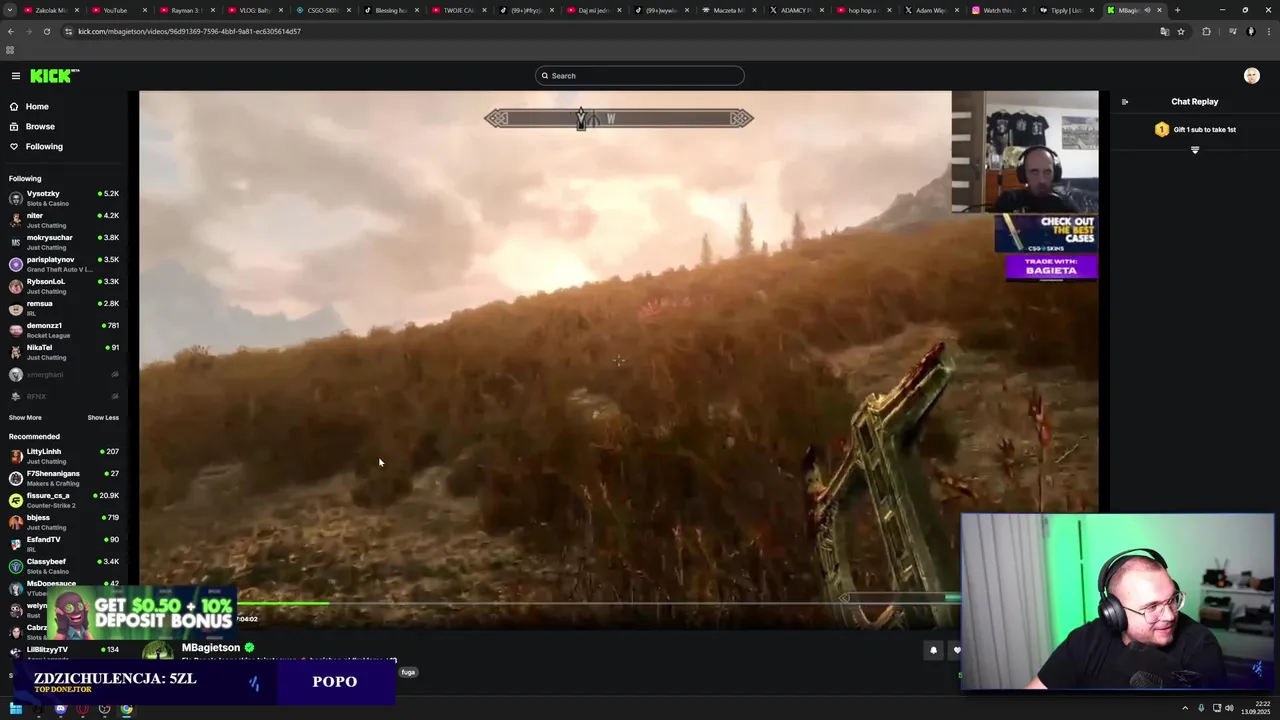Click Show Less in Following
The height and width of the screenshot is (720, 1280).
(x=103, y=418)
